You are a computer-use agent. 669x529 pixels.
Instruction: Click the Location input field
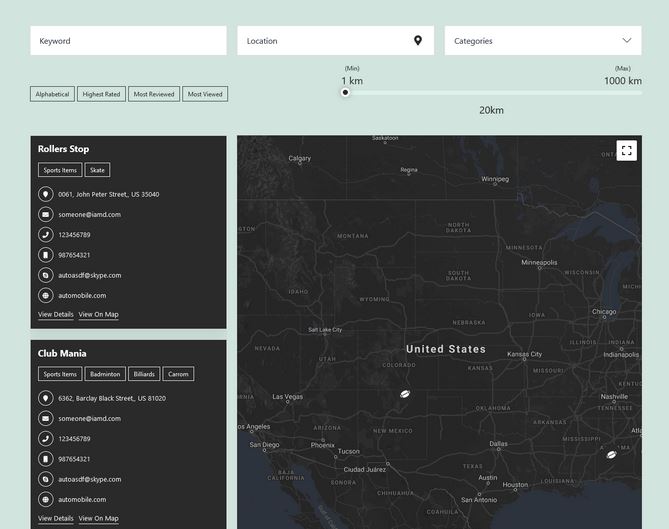pyautogui.click(x=335, y=41)
